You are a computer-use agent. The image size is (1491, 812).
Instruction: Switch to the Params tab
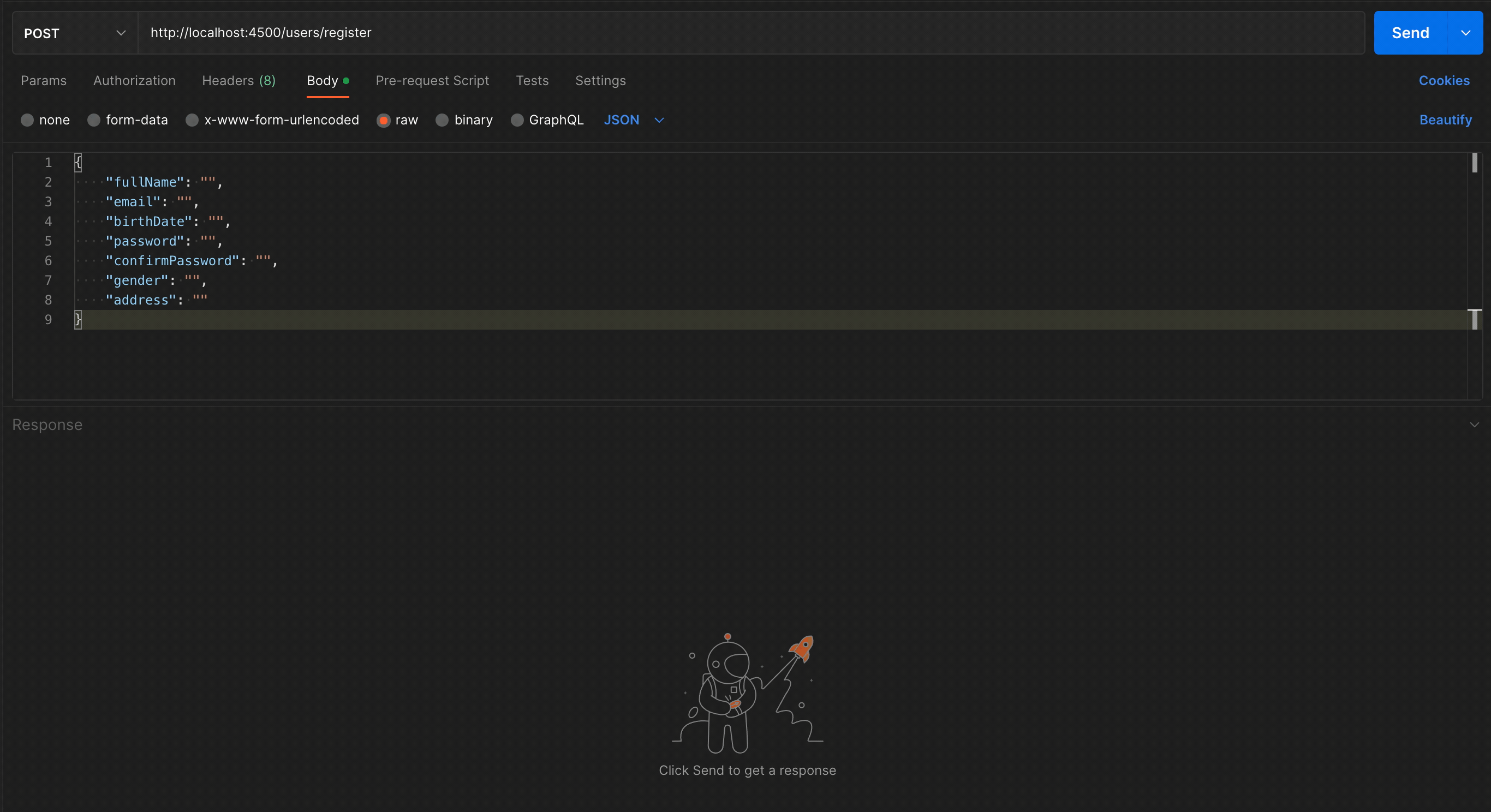tap(44, 80)
